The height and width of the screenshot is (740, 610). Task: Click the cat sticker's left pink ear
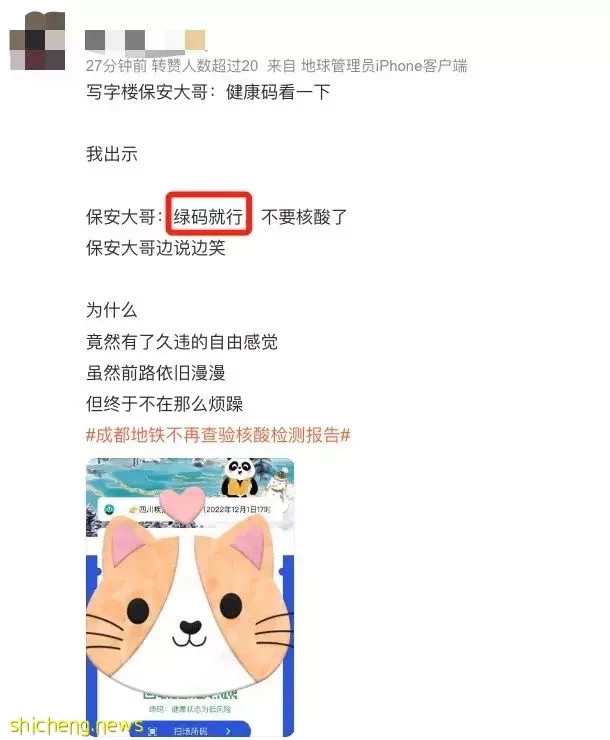[x=125, y=544]
